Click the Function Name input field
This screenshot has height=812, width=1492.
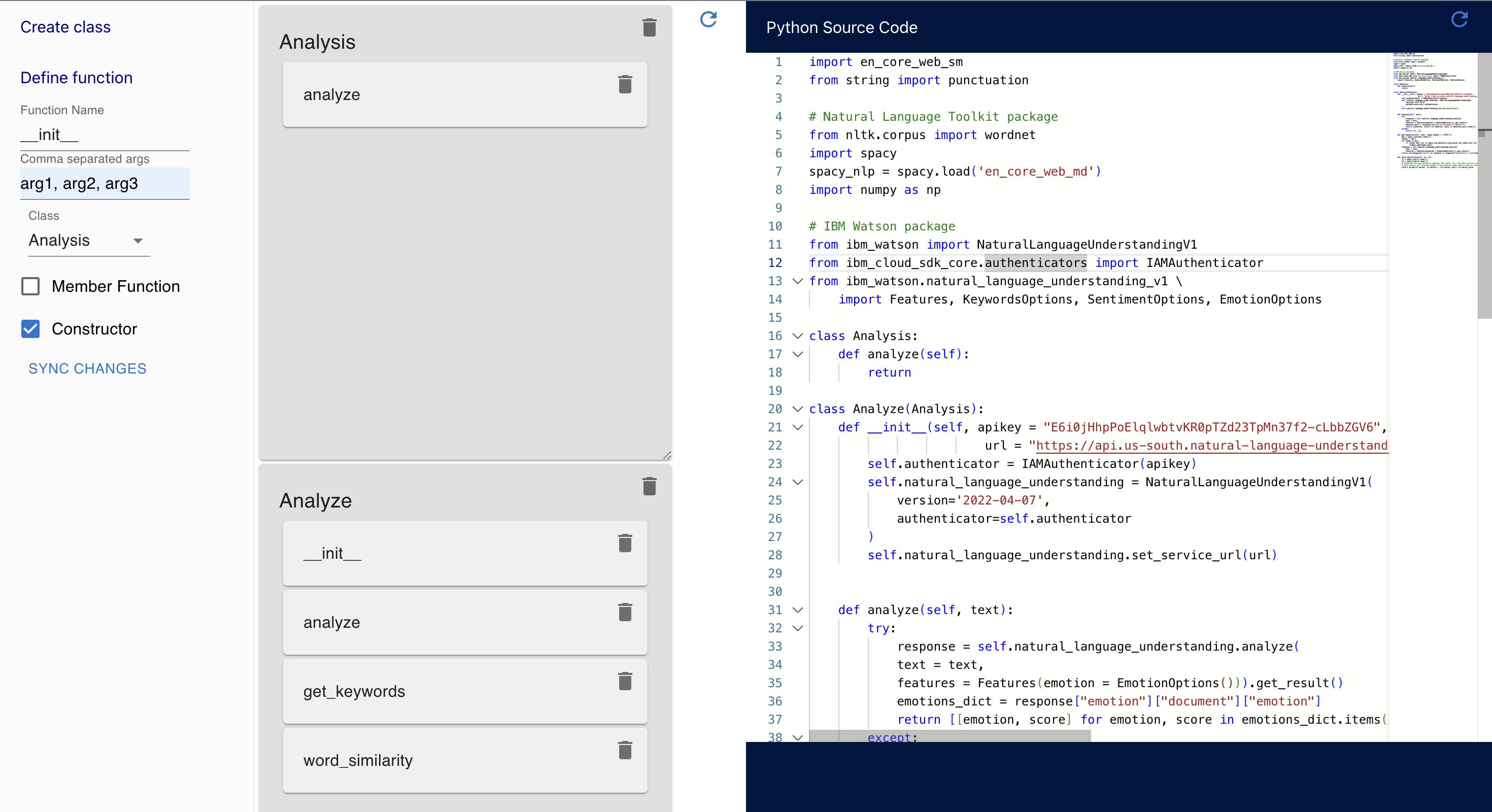pos(104,135)
